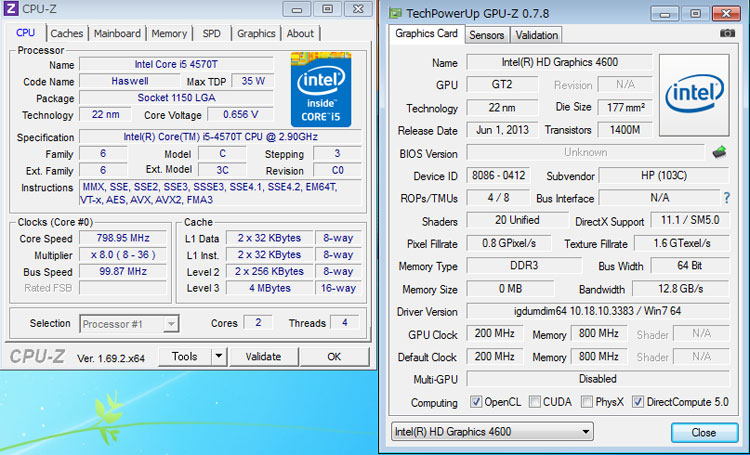Image resolution: width=750 pixels, height=455 pixels.
Task: Click the BIOS save chip icon in GPU-Z
Action: coord(719,152)
